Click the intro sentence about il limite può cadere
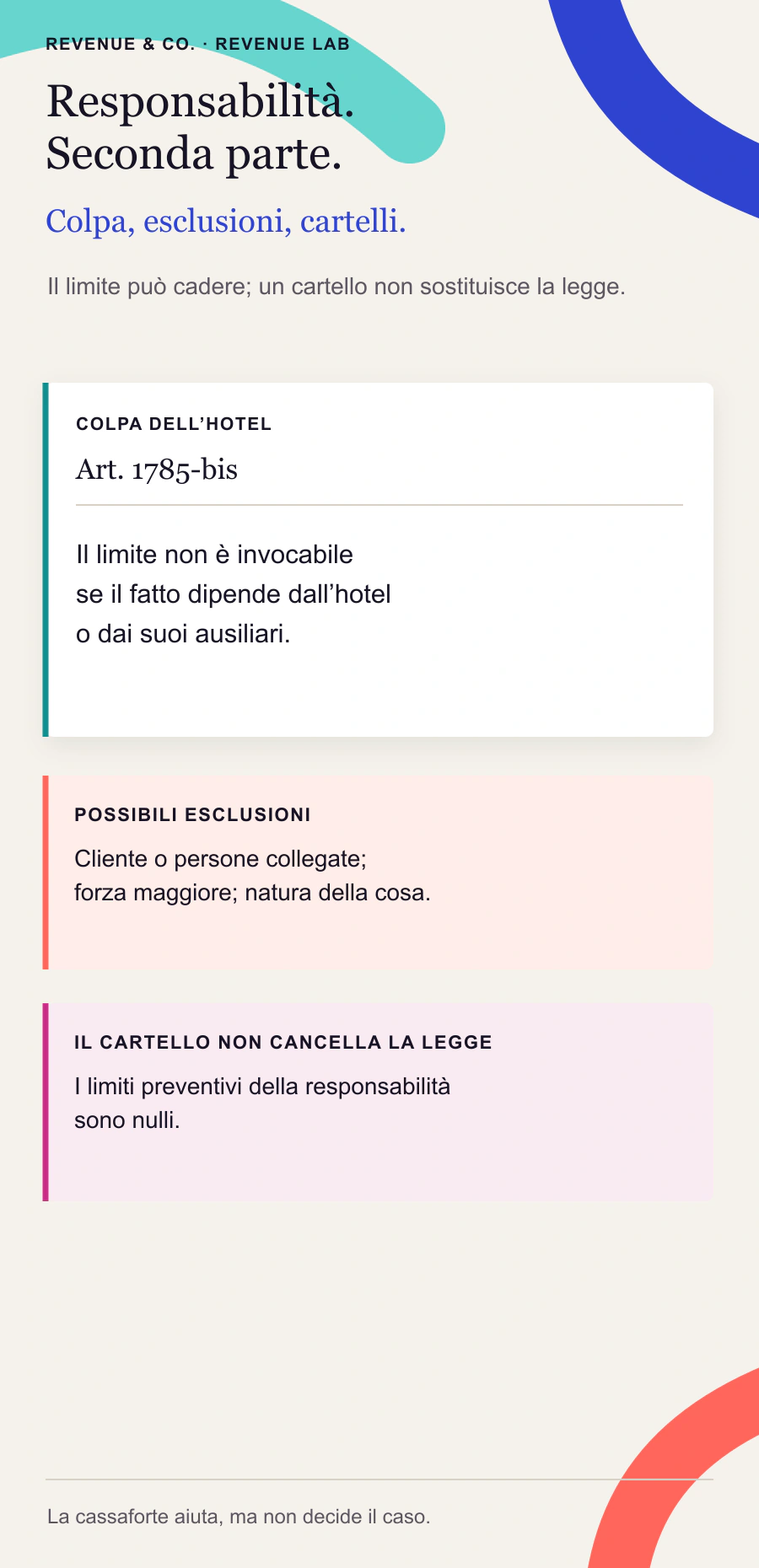This screenshot has width=759, height=1568. 336,287
